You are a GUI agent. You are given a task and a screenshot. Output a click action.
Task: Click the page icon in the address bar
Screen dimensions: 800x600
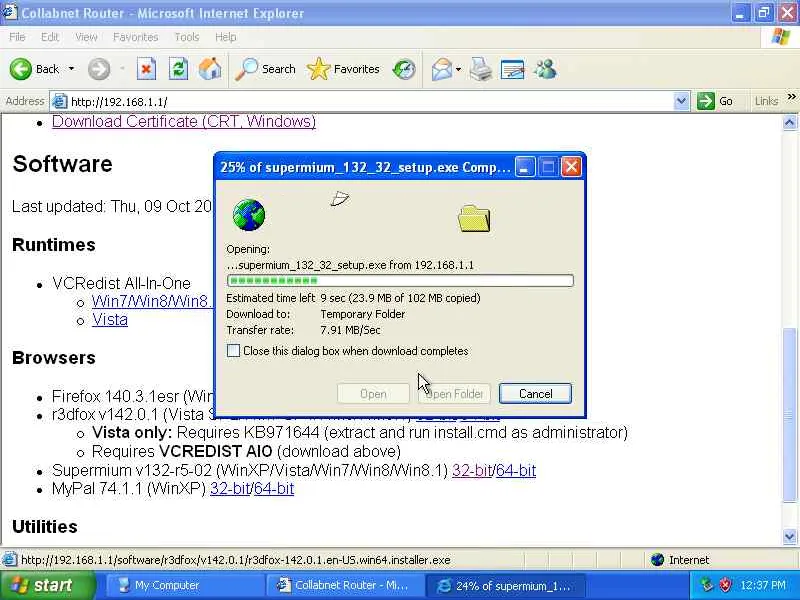59,102
